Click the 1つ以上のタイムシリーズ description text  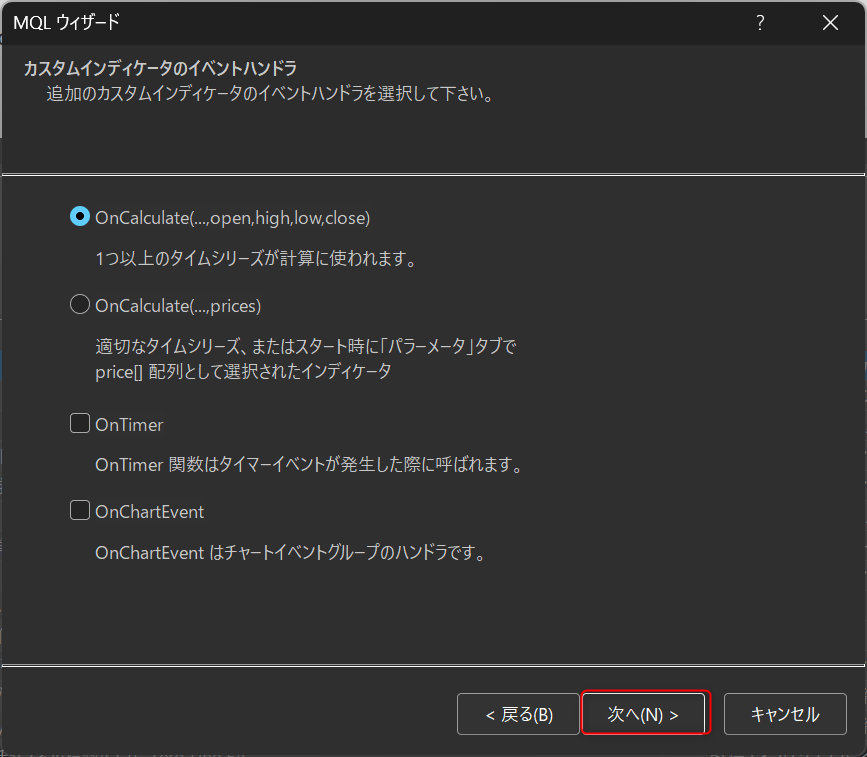pos(254,258)
